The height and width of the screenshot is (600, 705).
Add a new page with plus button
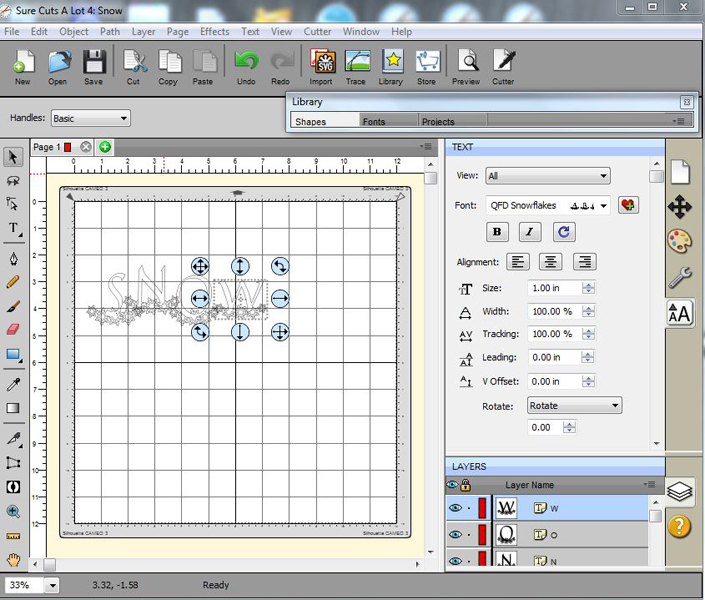105,147
